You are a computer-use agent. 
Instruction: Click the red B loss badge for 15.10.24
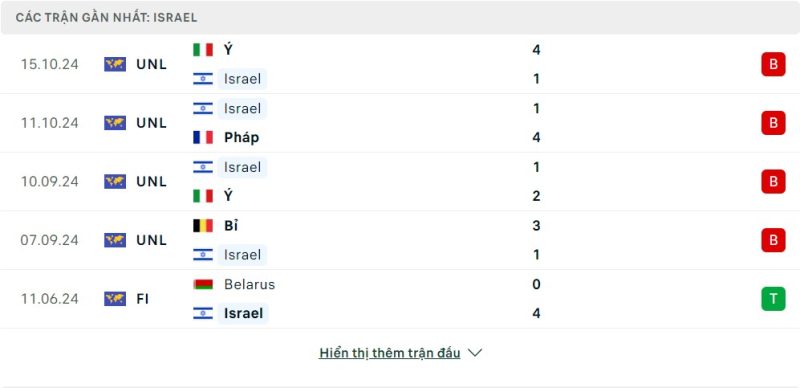[773, 64]
